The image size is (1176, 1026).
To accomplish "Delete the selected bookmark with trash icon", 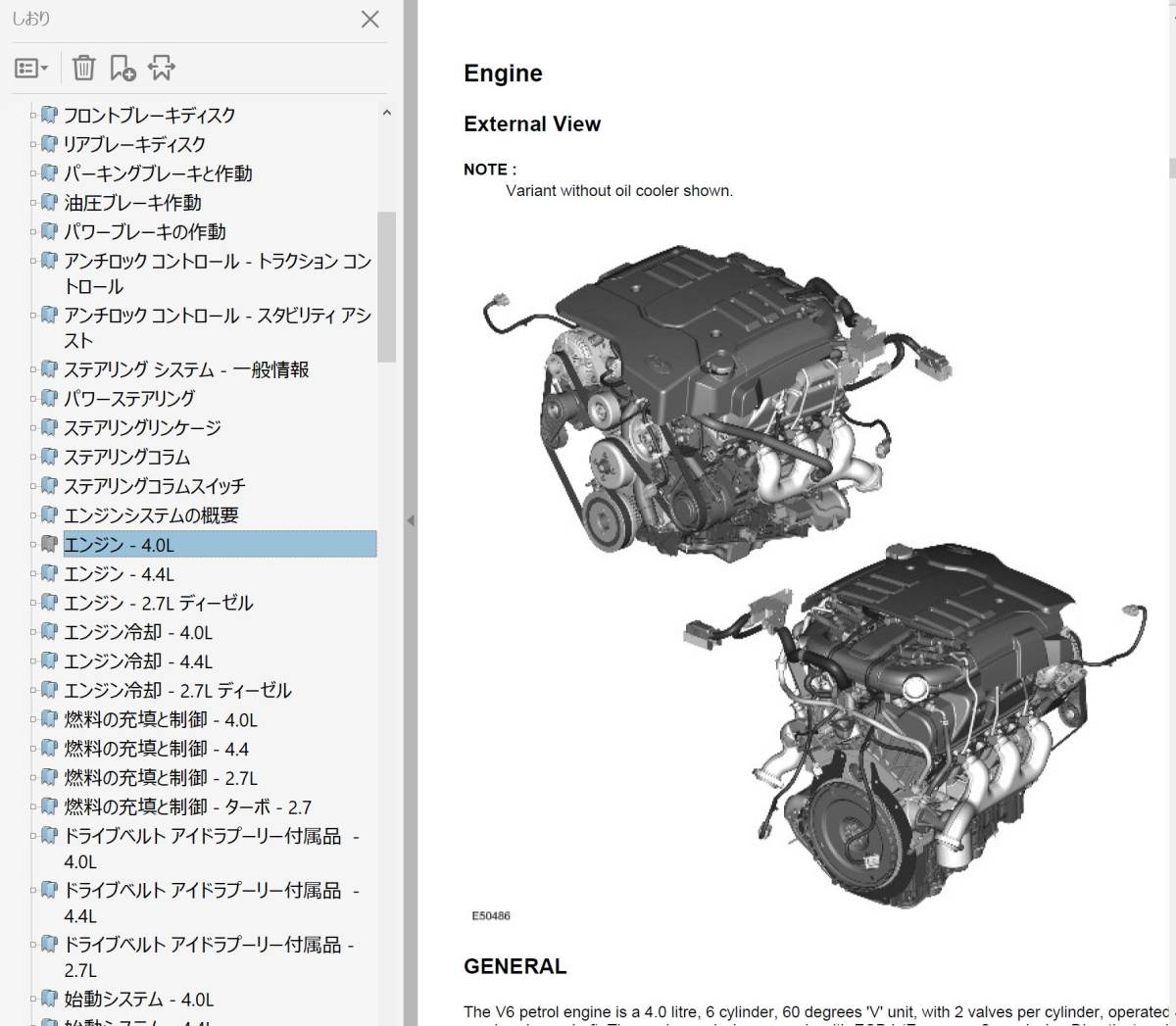I will point(84,68).
